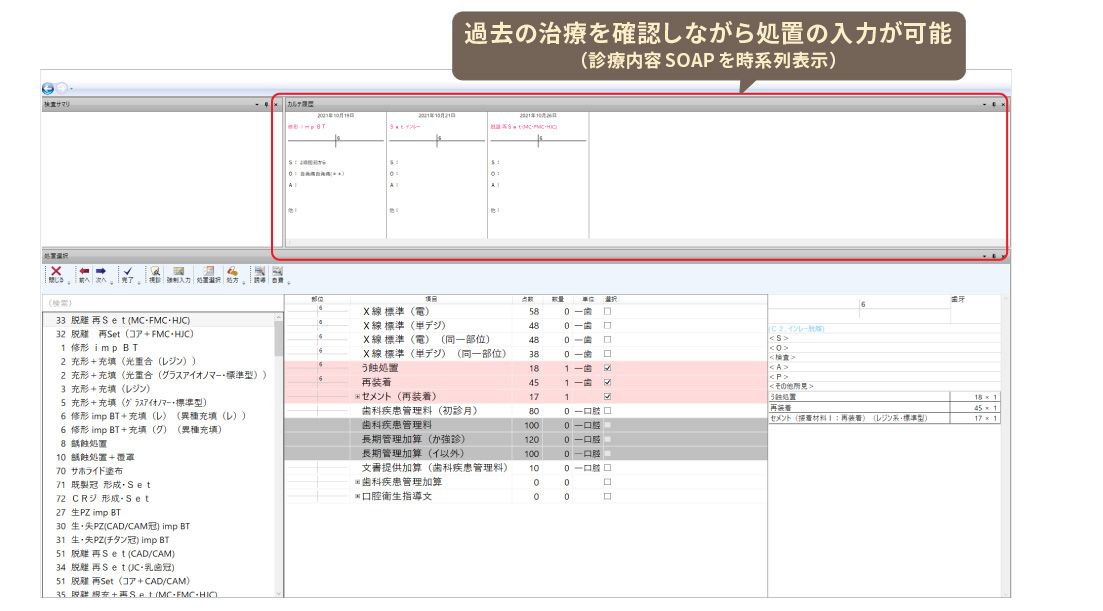This screenshot has height=611, width=1103.
Task: Open the 処方 prescription icon
Action: pyautogui.click(x=232, y=271)
